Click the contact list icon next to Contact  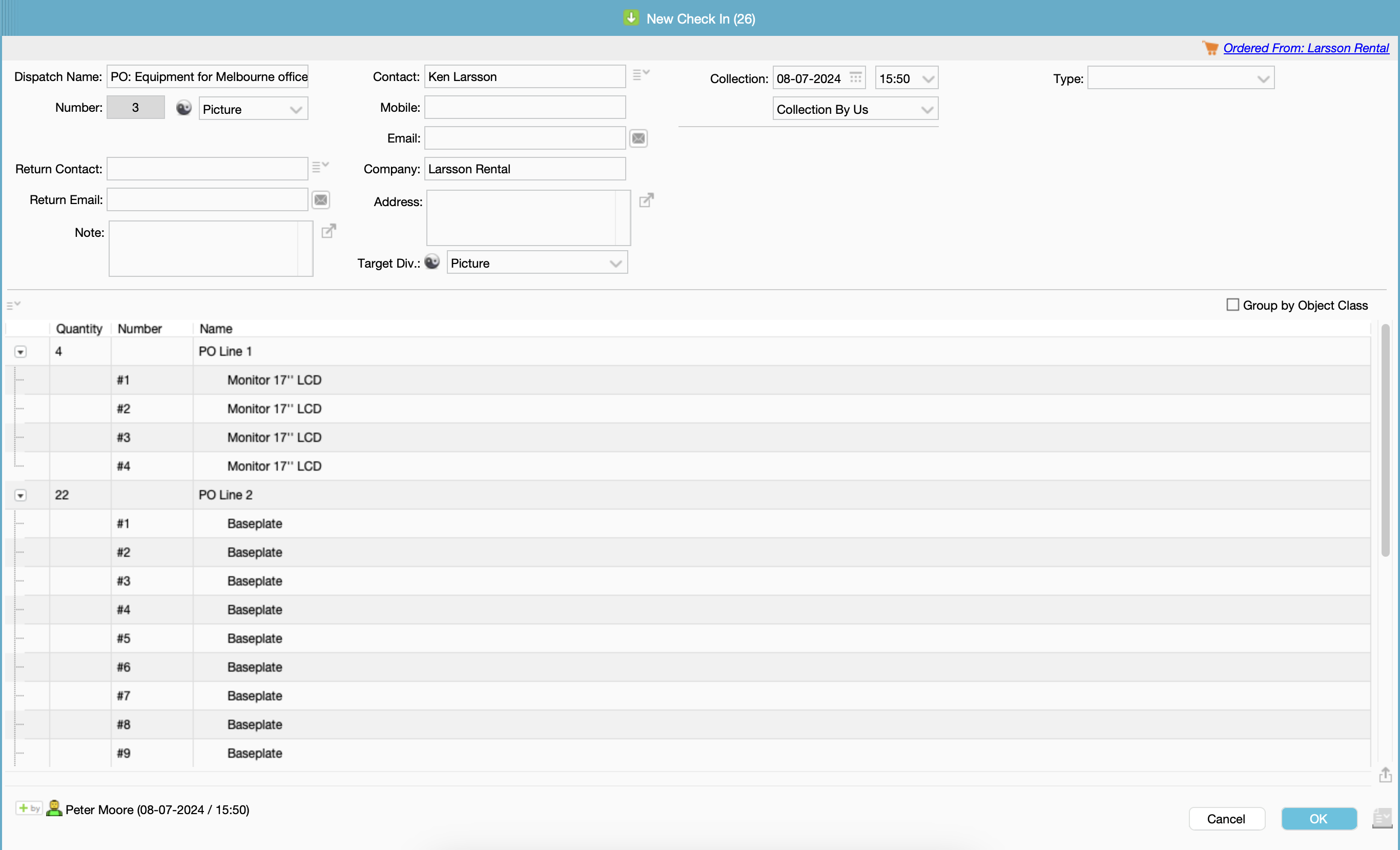(x=641, y=74)
